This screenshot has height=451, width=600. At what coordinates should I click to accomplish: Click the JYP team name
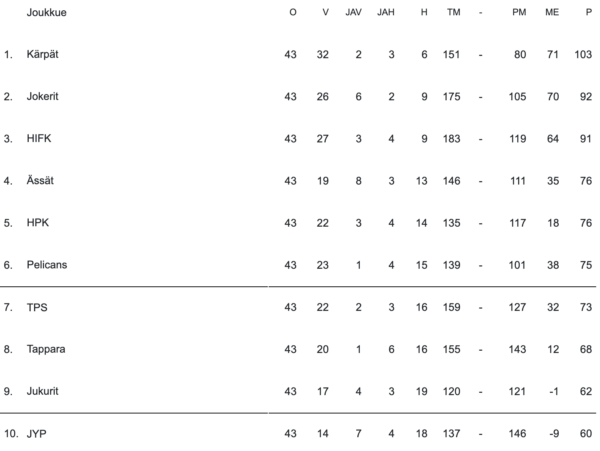tap(36, 435)
